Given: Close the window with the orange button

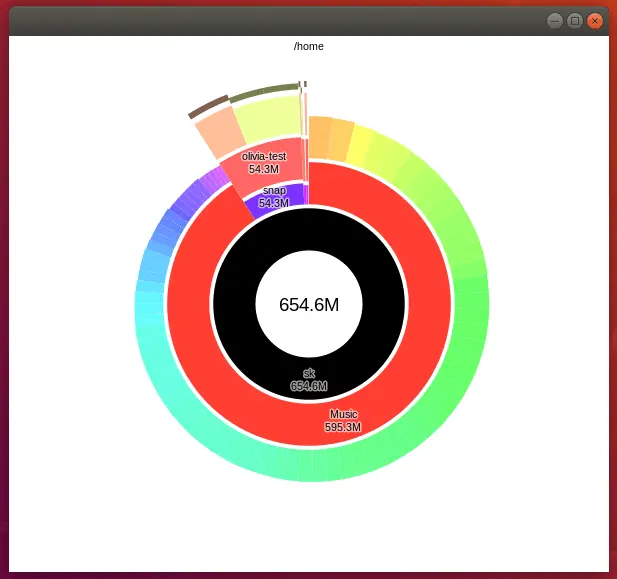Looking at the screenshot, I should click(x=595, y=21).
